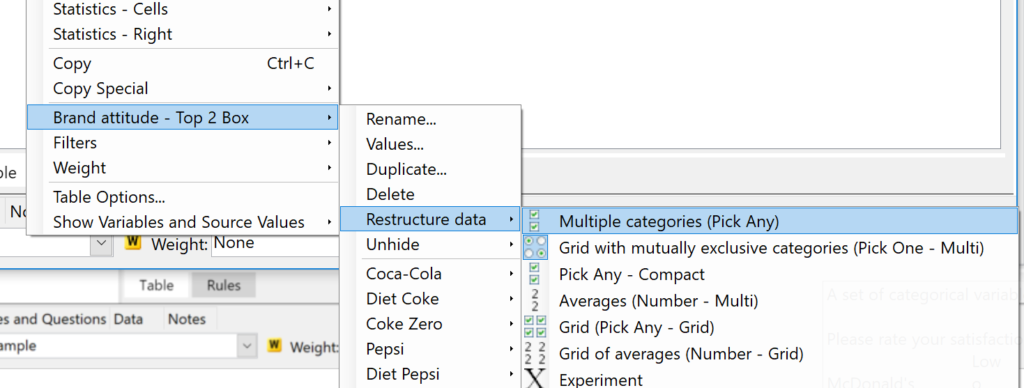Switch to the Table tab
1024x388 pixels.
tap(156, 285)
